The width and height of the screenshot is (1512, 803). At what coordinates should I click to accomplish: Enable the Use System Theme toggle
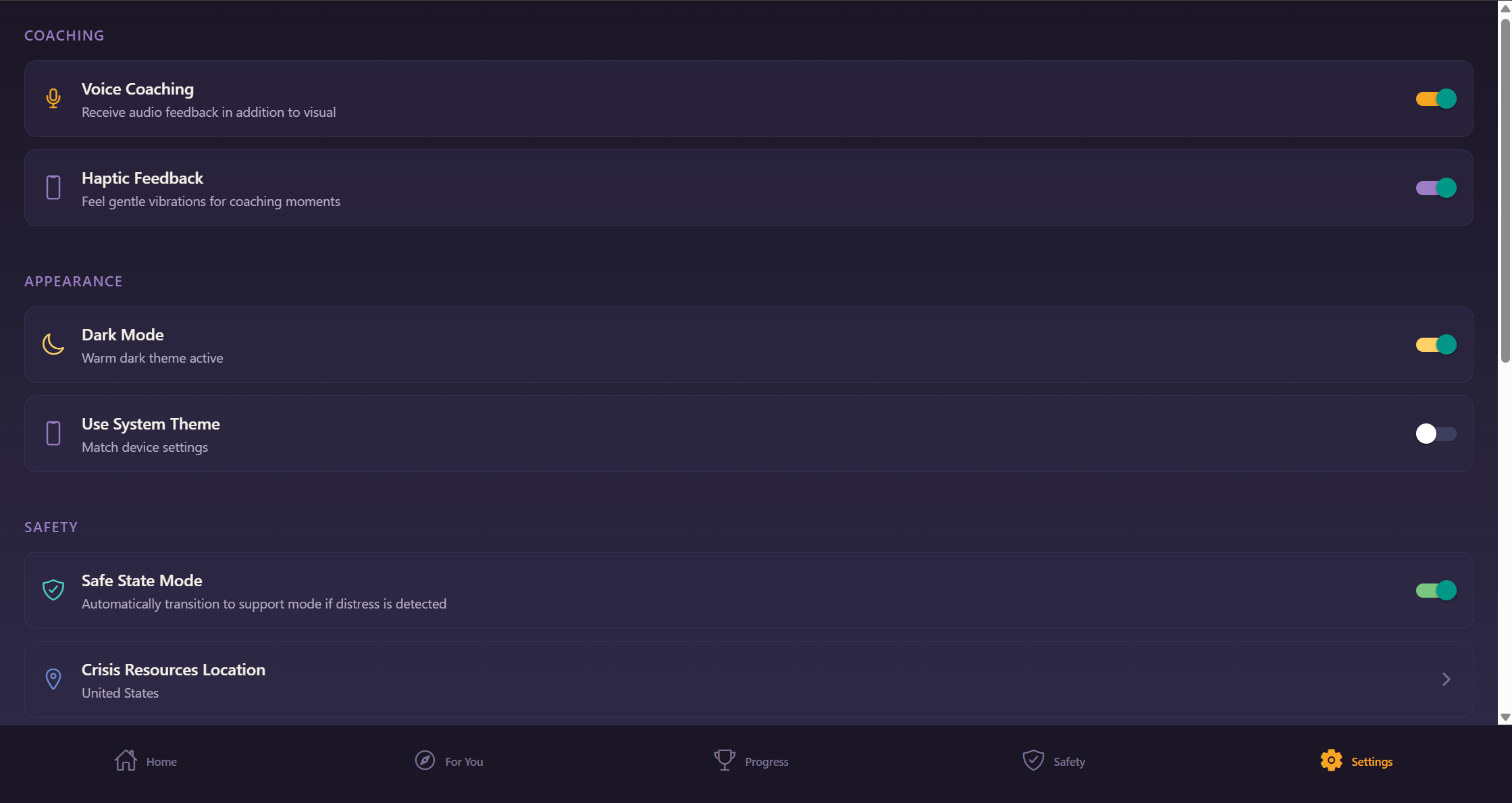click(1436, 434)
